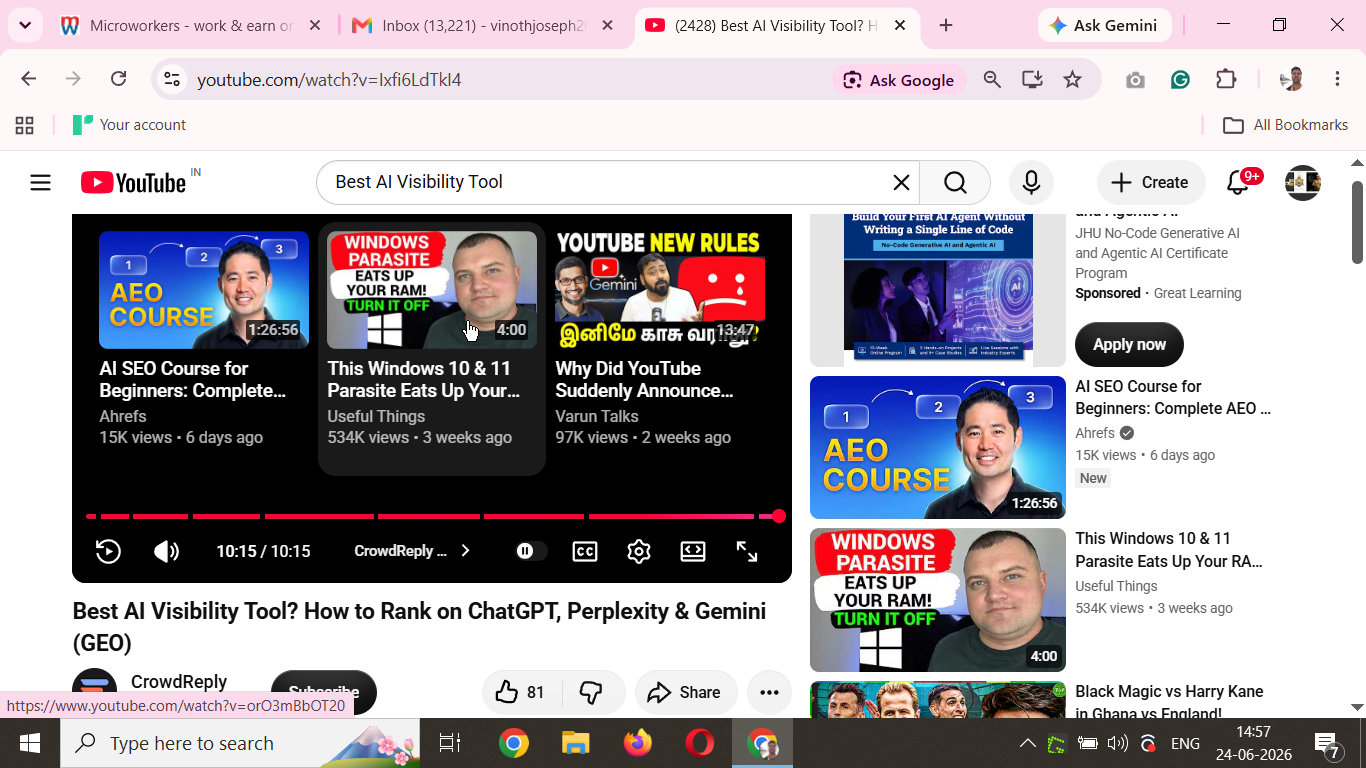
Task: Click Apply now on sponsored ad
Action: pyautogui.click(x=1129, y=344)
